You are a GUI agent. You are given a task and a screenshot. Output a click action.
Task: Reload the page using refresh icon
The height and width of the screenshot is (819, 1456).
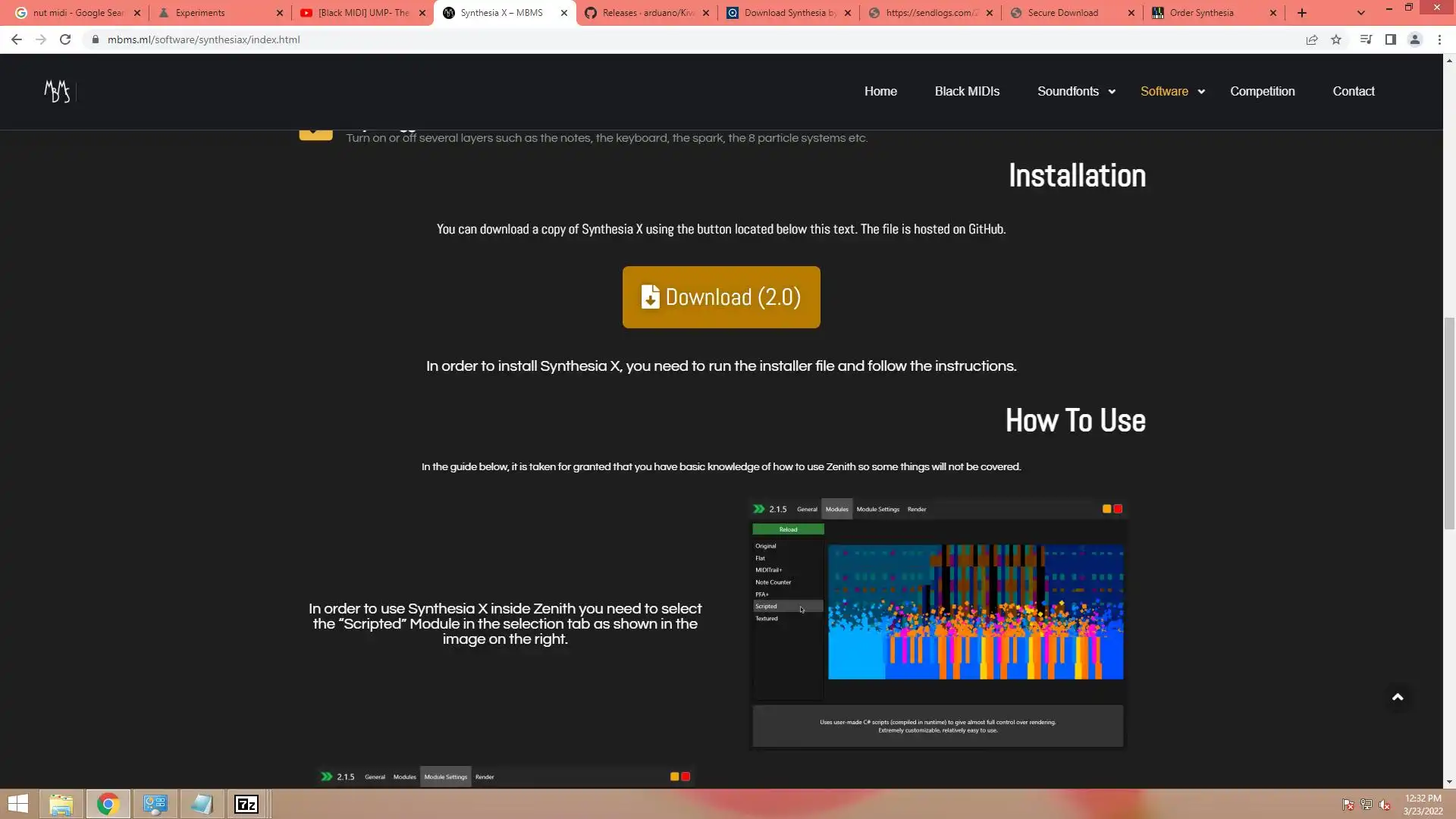65,39
